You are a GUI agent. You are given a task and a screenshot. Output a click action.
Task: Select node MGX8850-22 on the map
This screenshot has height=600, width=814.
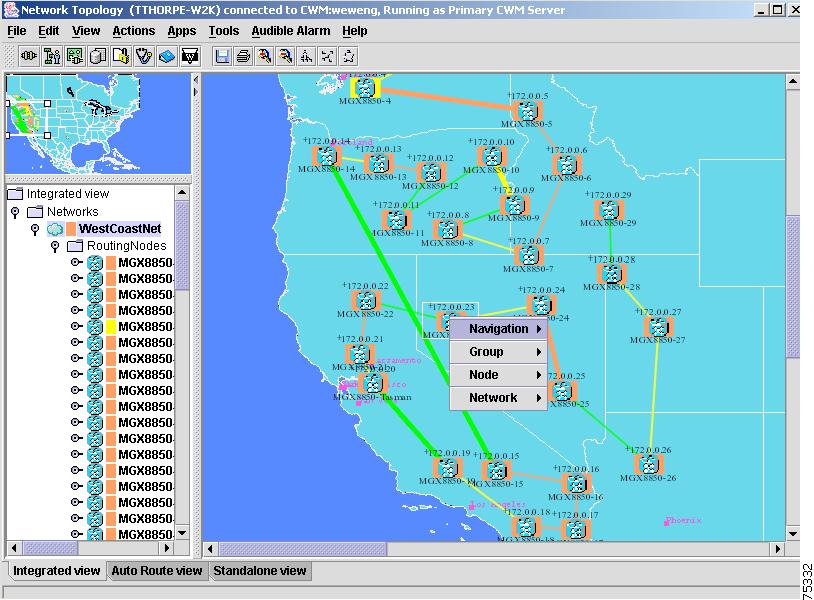tap(365, 300)
